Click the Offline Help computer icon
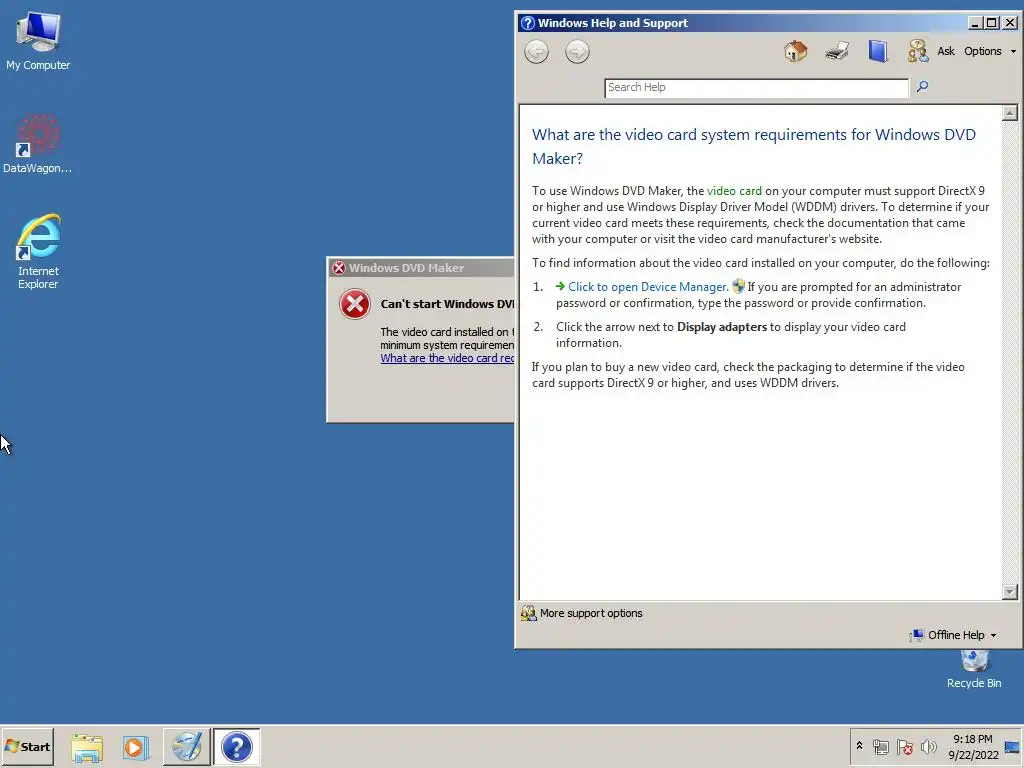This screenshot has width=1024, height=768. [918, 635]
